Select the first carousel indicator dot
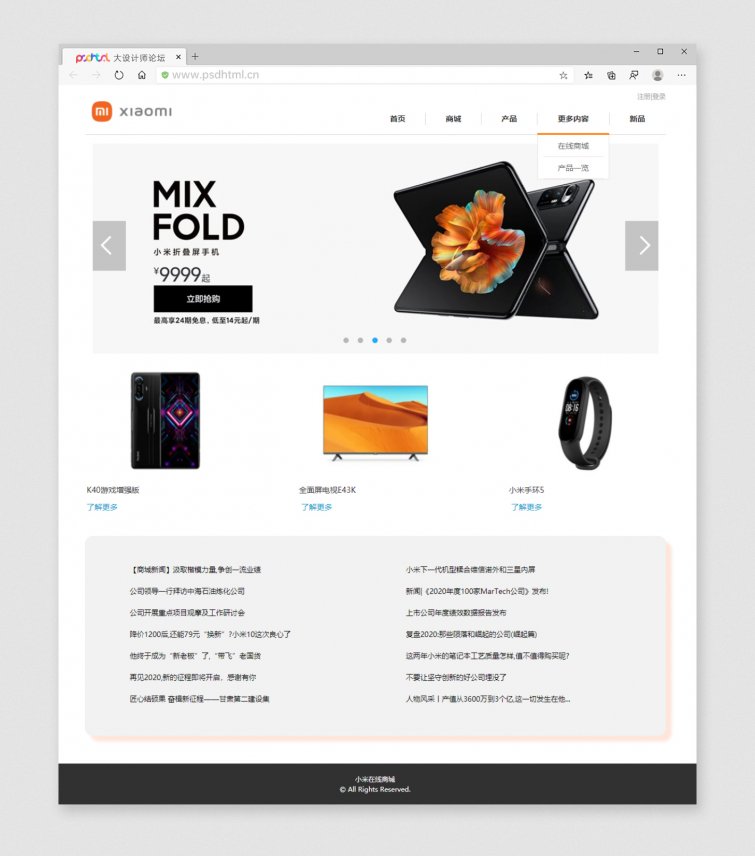 point(346,340)
